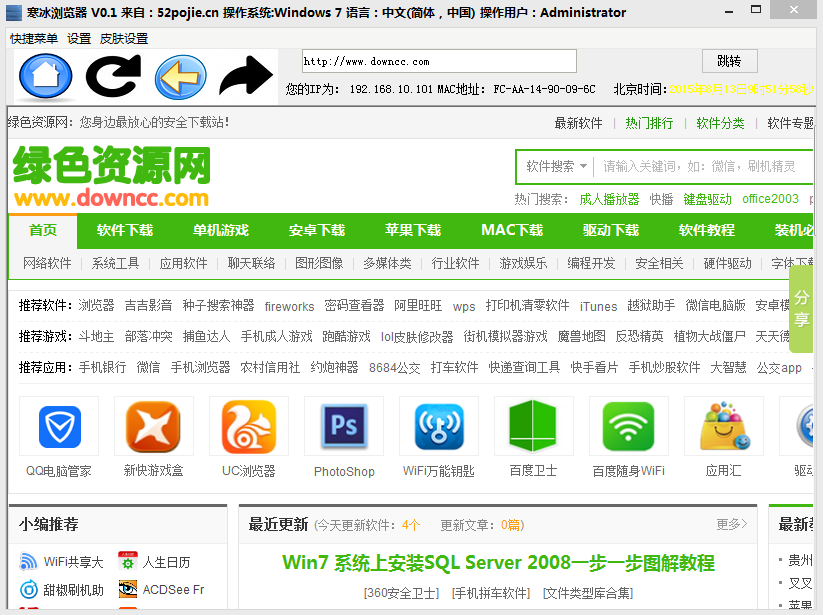This screenshot has width=823, height=615.
Task: Select the UC浏览器 squirrel icon
Action: 249,426
